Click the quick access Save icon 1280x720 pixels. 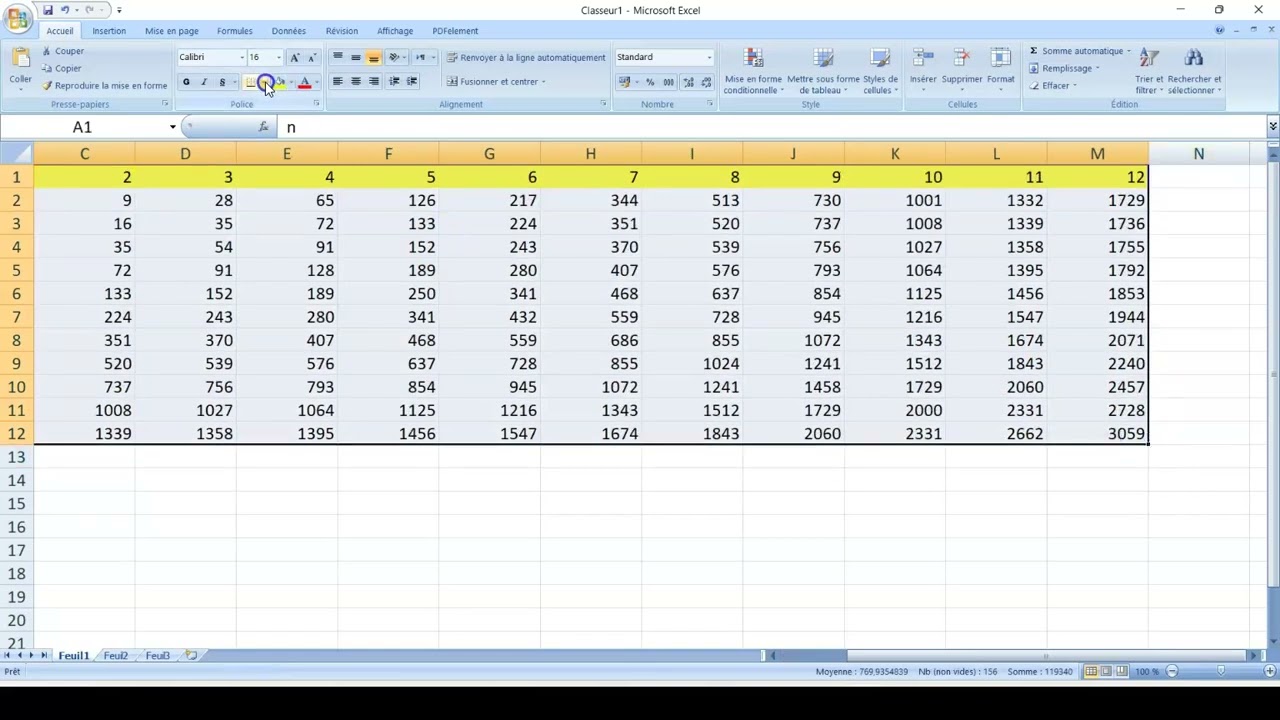(x=47, y=10)
